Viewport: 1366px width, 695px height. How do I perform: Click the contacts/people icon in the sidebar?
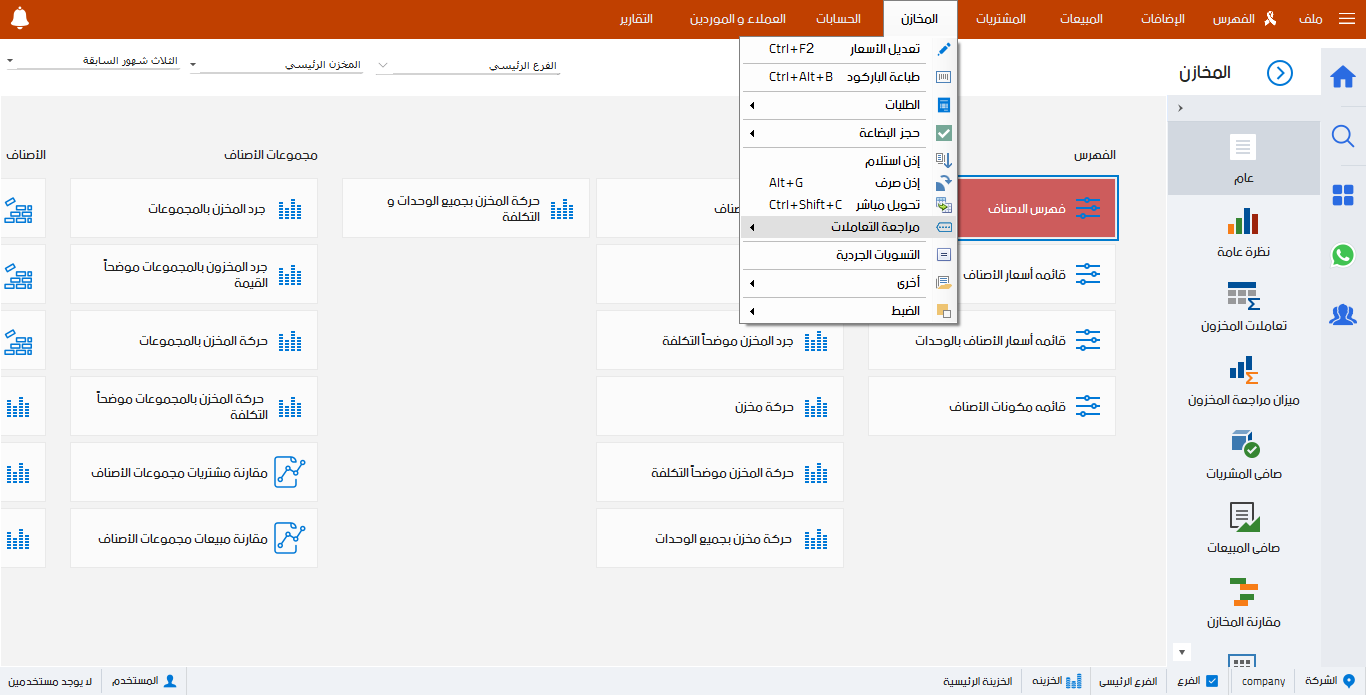pyautogui.click(x=1343, y=315)
